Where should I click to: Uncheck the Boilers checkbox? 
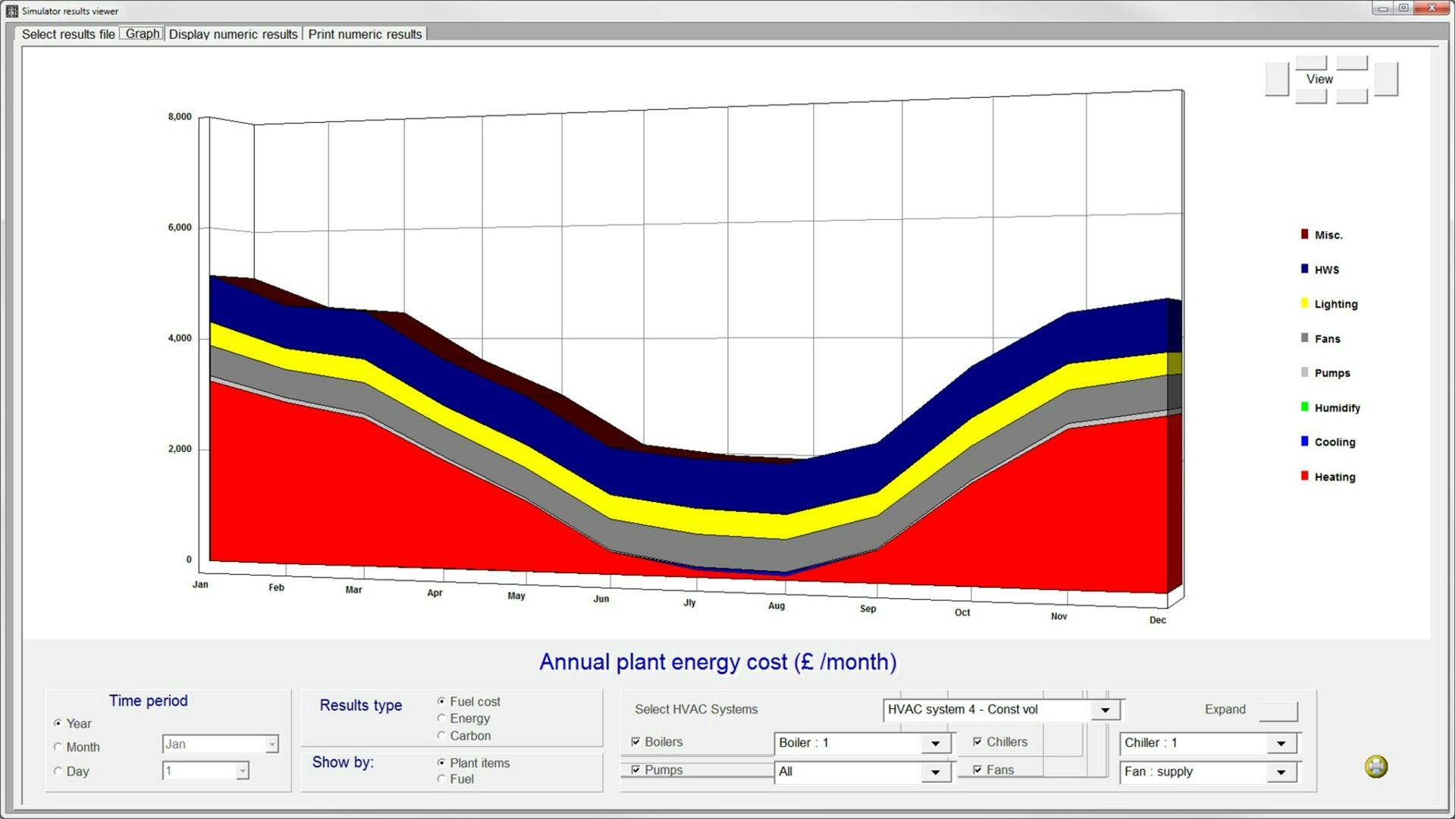coord(635,742)
